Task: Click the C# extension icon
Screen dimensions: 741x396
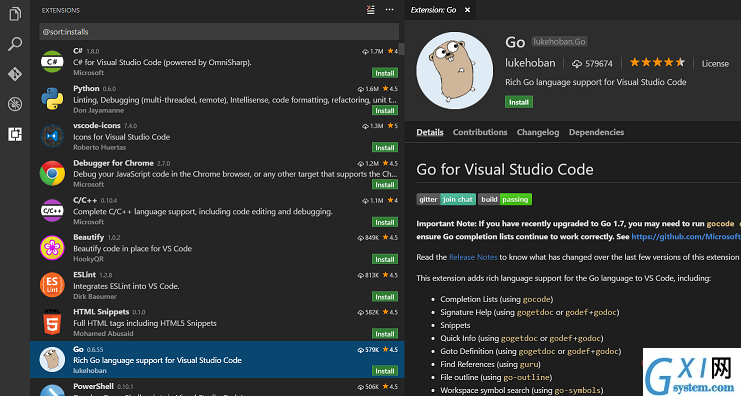Action: click(x=52, y=62)
